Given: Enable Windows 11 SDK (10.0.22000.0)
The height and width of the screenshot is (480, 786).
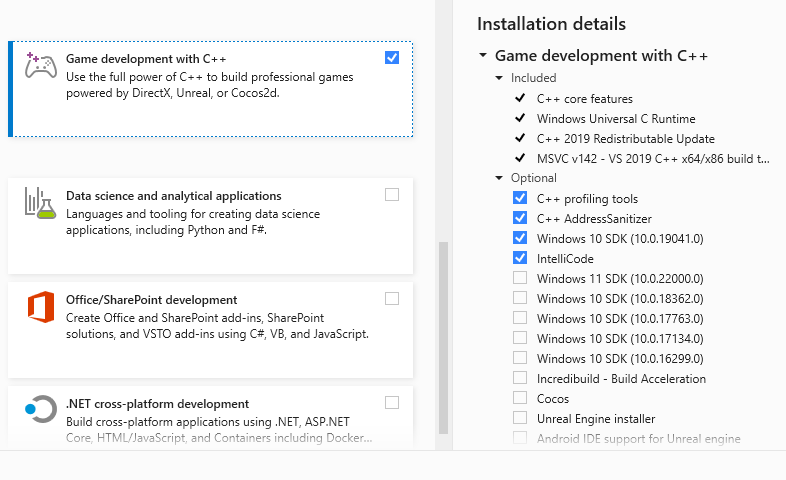Looking at the screenshot, I should [520, 278].
